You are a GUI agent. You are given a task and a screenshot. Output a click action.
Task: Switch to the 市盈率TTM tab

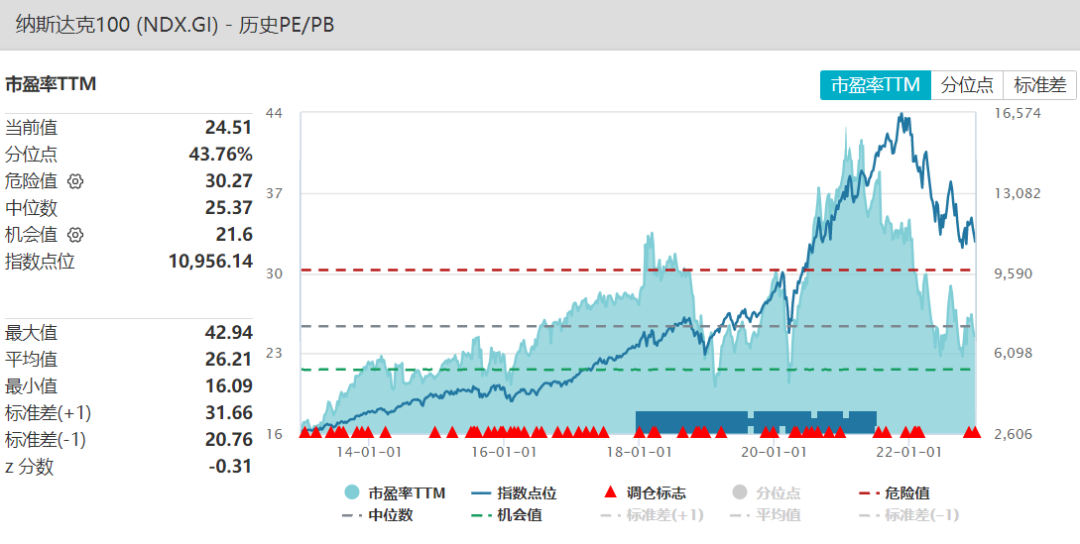tap(875, 85)
